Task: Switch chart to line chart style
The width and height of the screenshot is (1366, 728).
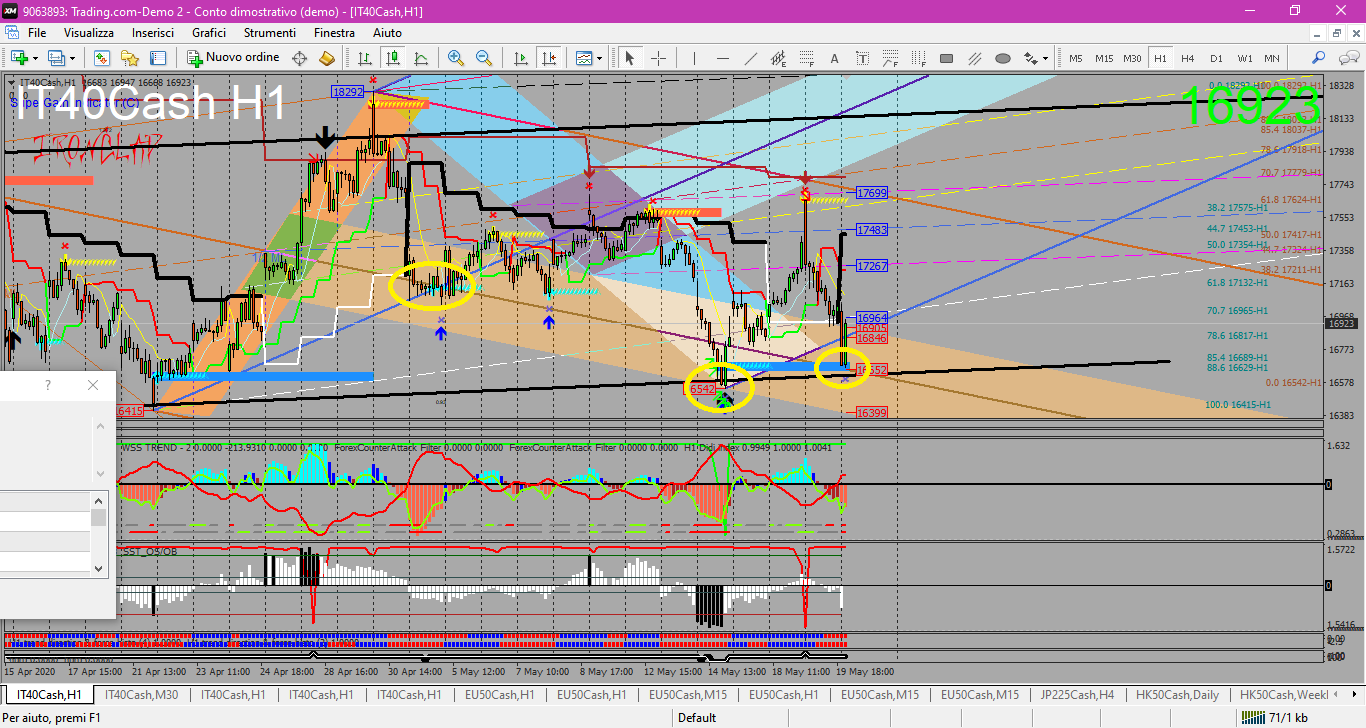Action: (x=421, y=58)
